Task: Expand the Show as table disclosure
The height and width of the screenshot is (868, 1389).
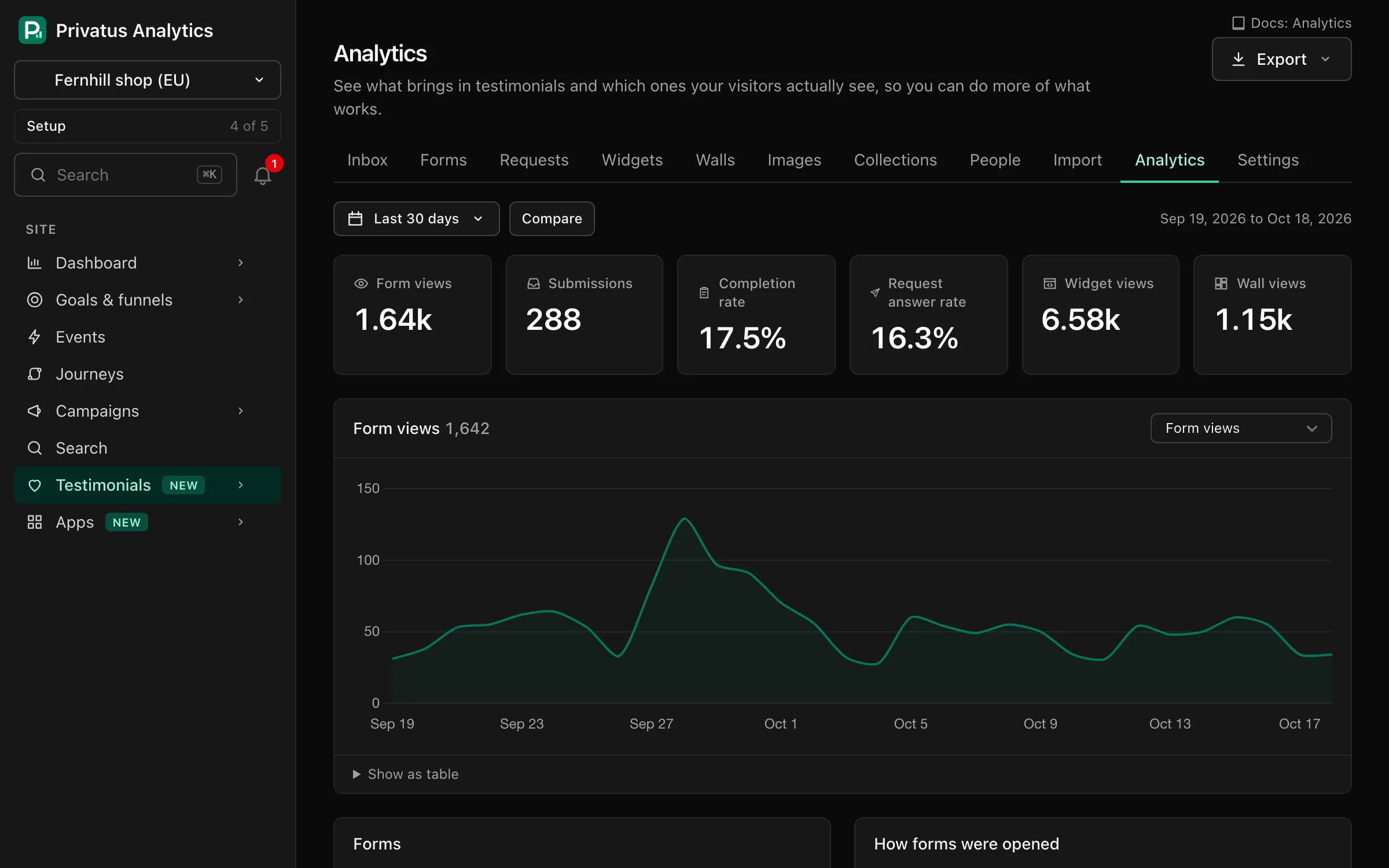Action: click(x=406, y=774)
